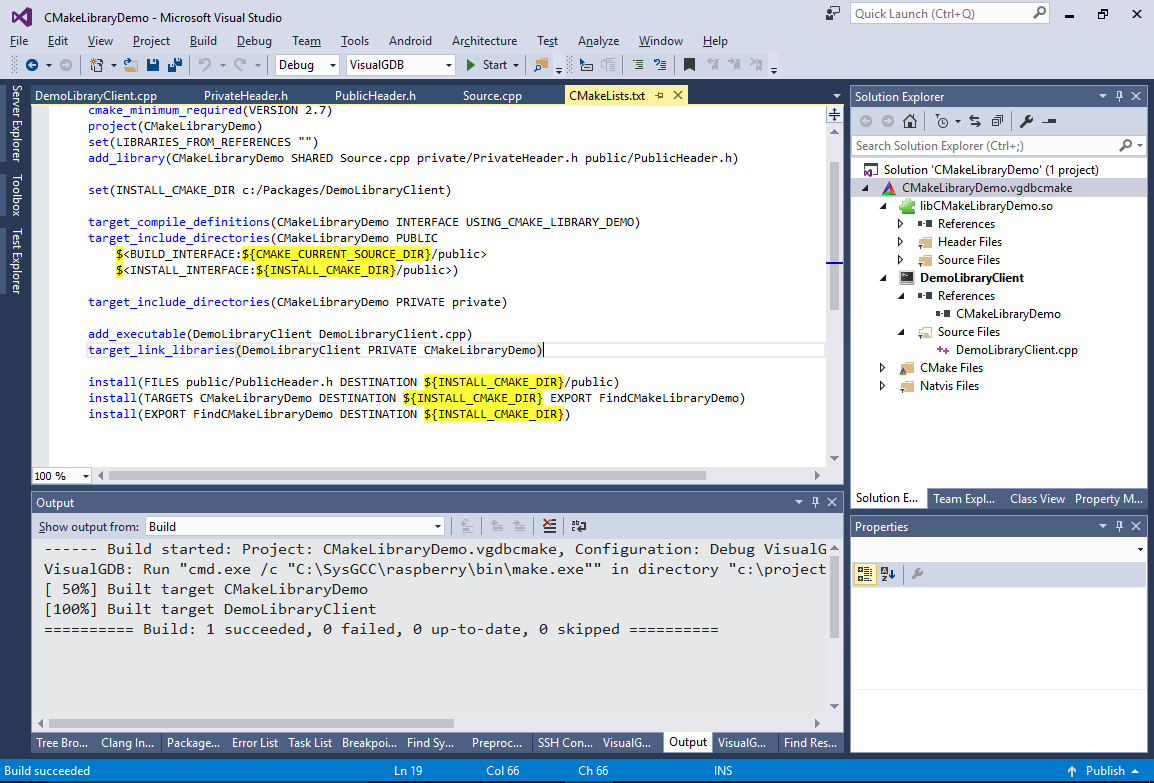Click the Publish button in the status bar

[x=1103, y=771]
